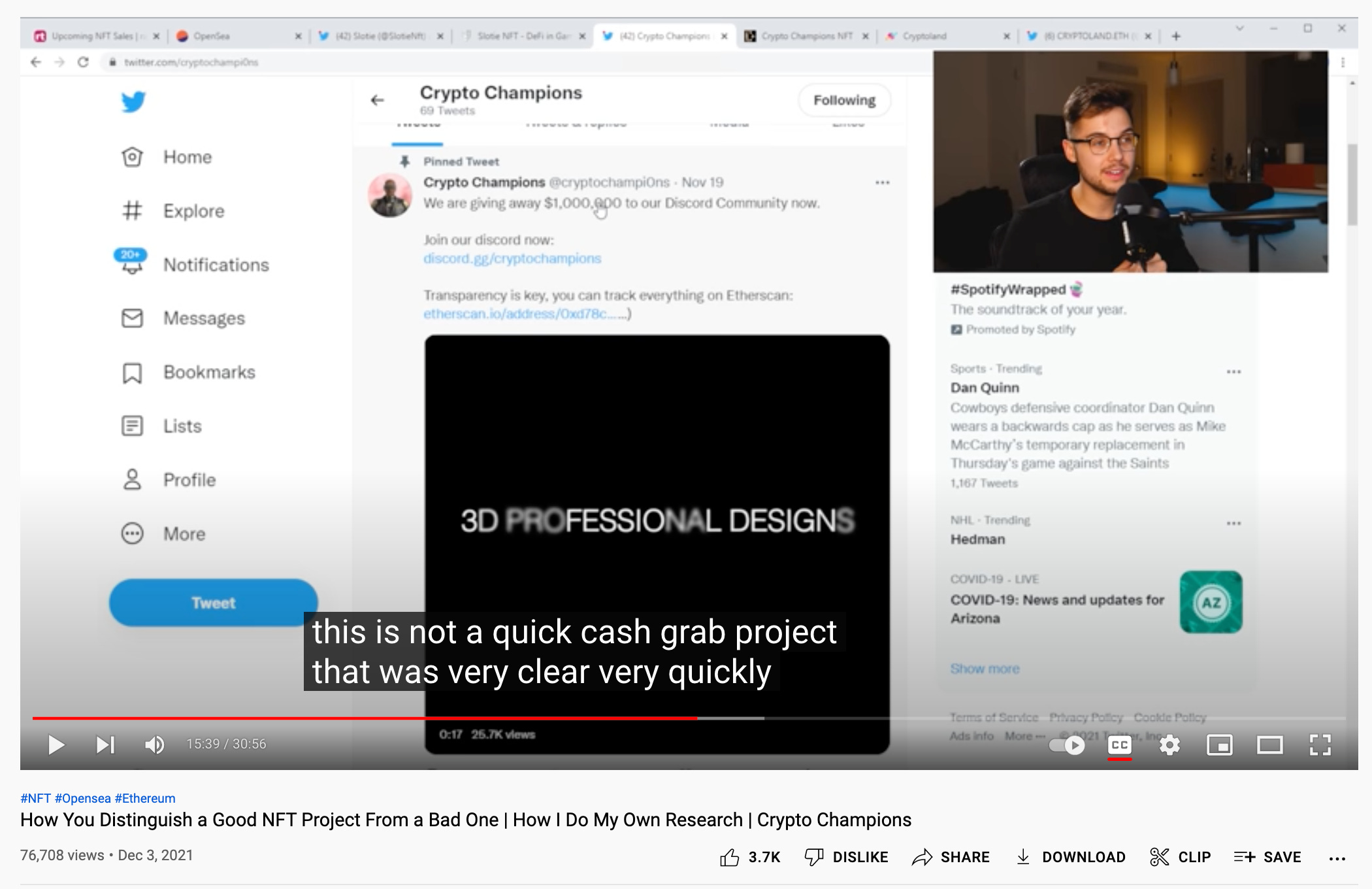Open Lists in the sidebar
1372x889 pixels.
coord(161,426)
